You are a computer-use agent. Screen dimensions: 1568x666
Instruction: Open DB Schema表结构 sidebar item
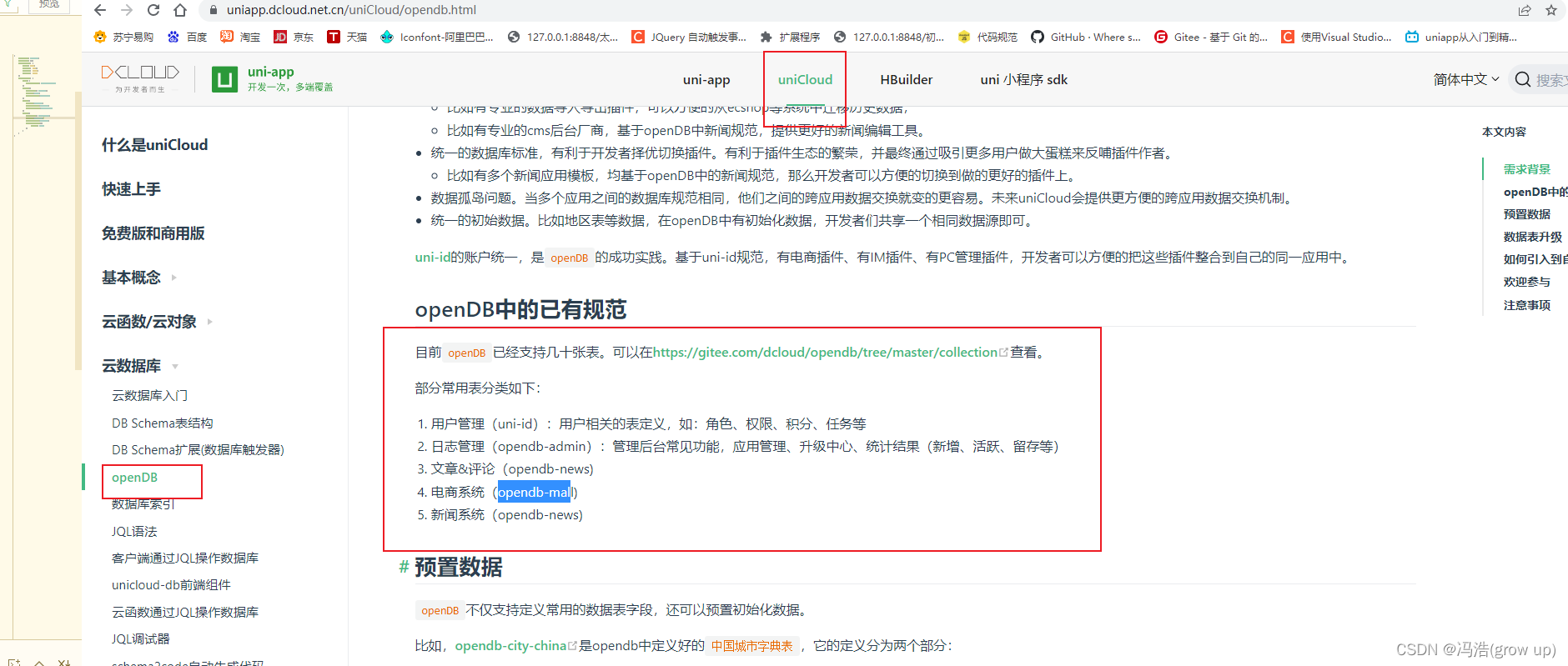coord(162,423)
